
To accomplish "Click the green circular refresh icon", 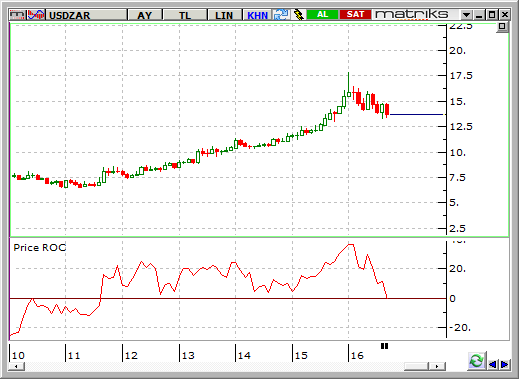I will (477, 361).
